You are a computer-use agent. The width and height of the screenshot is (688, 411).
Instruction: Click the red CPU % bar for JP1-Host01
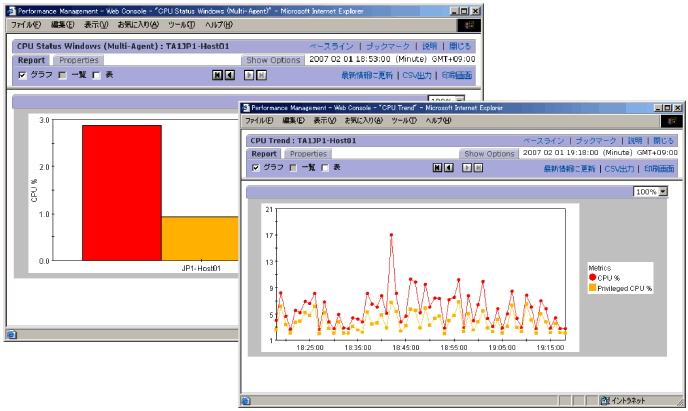(x=121, y=191)
